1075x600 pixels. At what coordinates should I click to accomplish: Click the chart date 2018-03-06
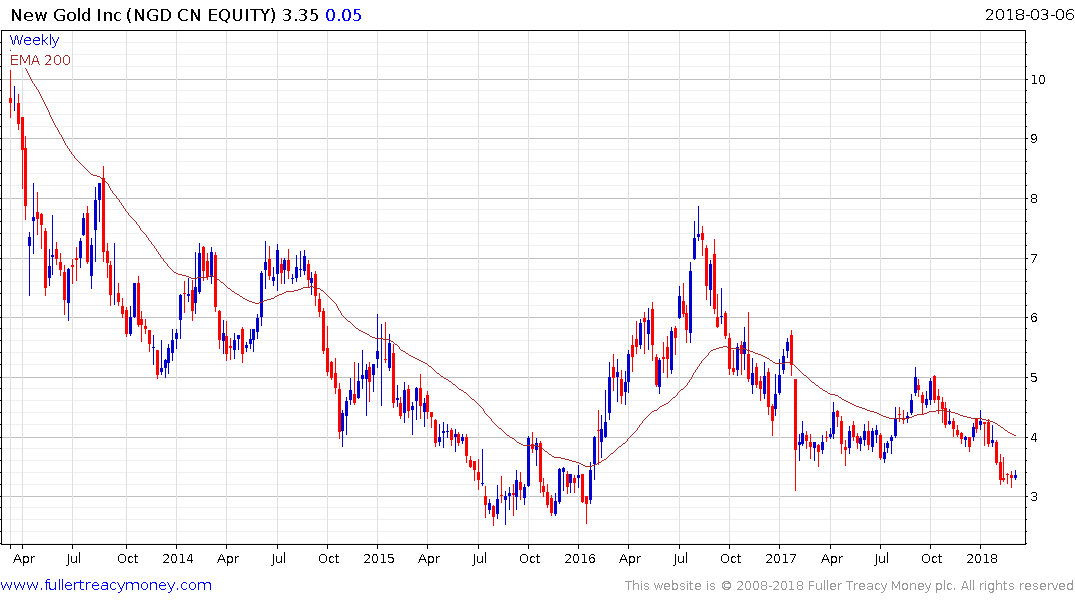click(1029, 14)
